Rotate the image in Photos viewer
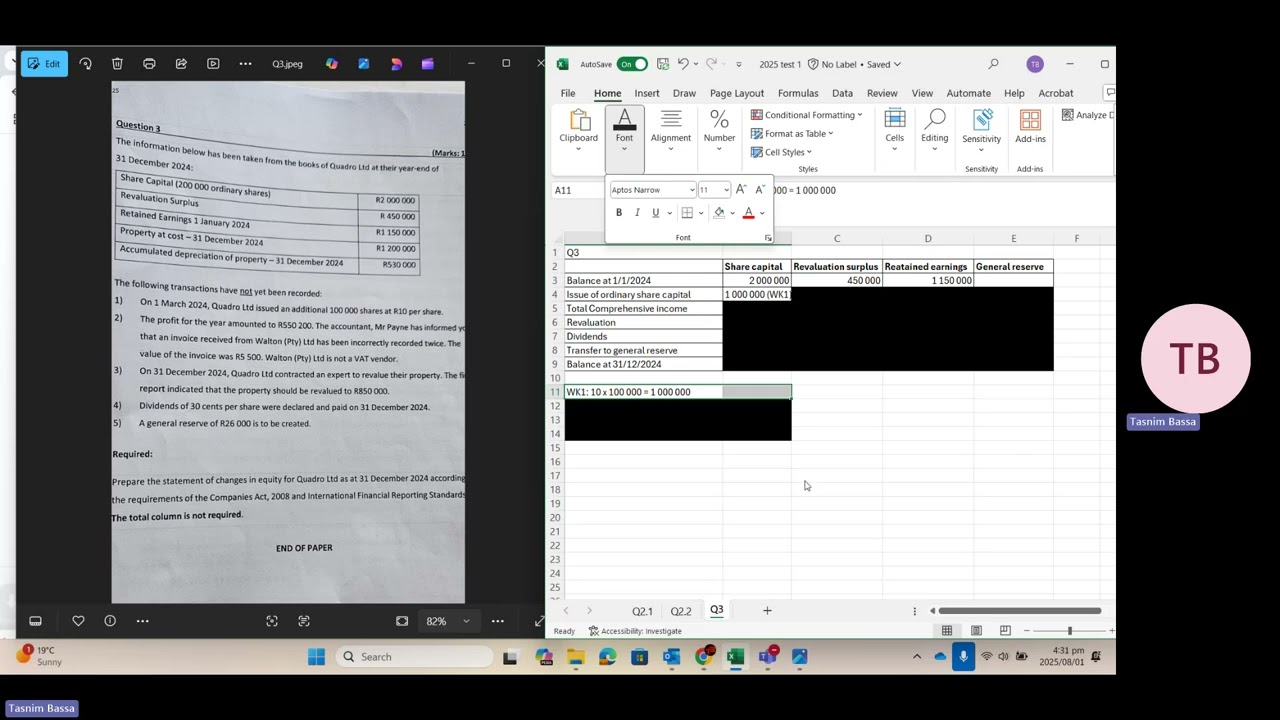 click(x=85, y=64)
